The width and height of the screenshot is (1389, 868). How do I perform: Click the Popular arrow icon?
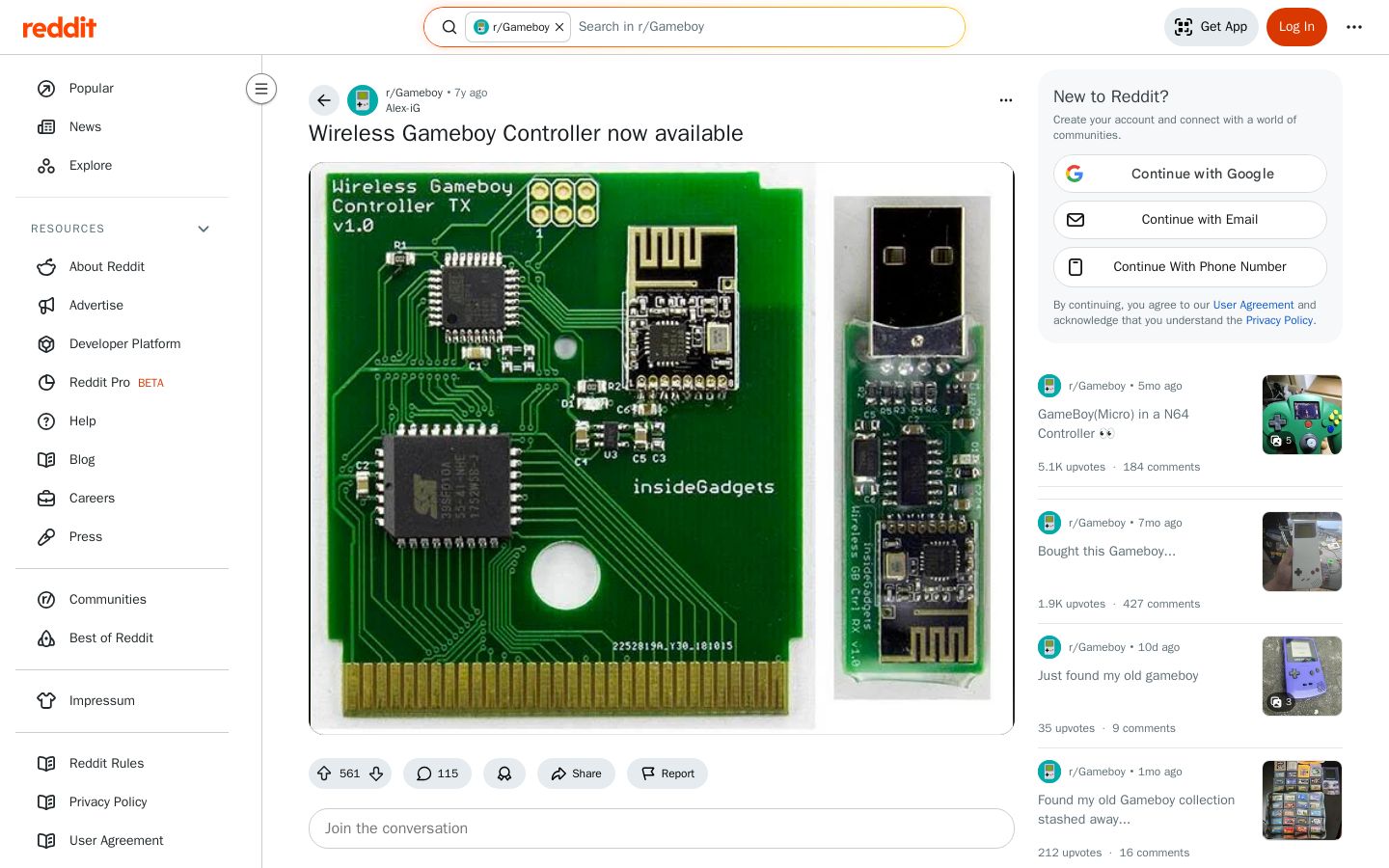46,89
